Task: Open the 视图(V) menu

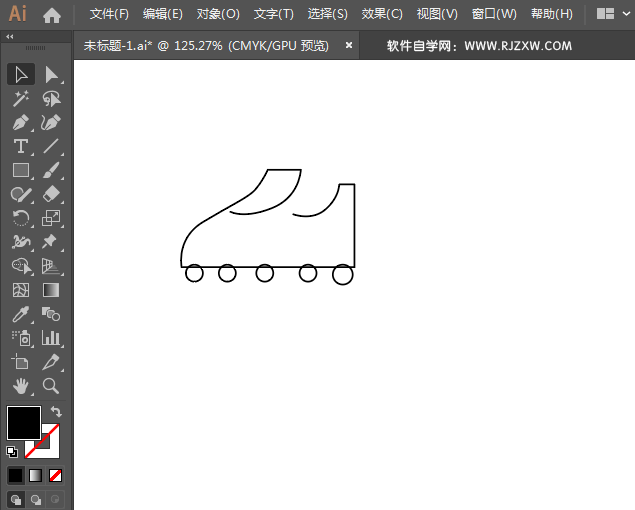Action: pos(437,14)
